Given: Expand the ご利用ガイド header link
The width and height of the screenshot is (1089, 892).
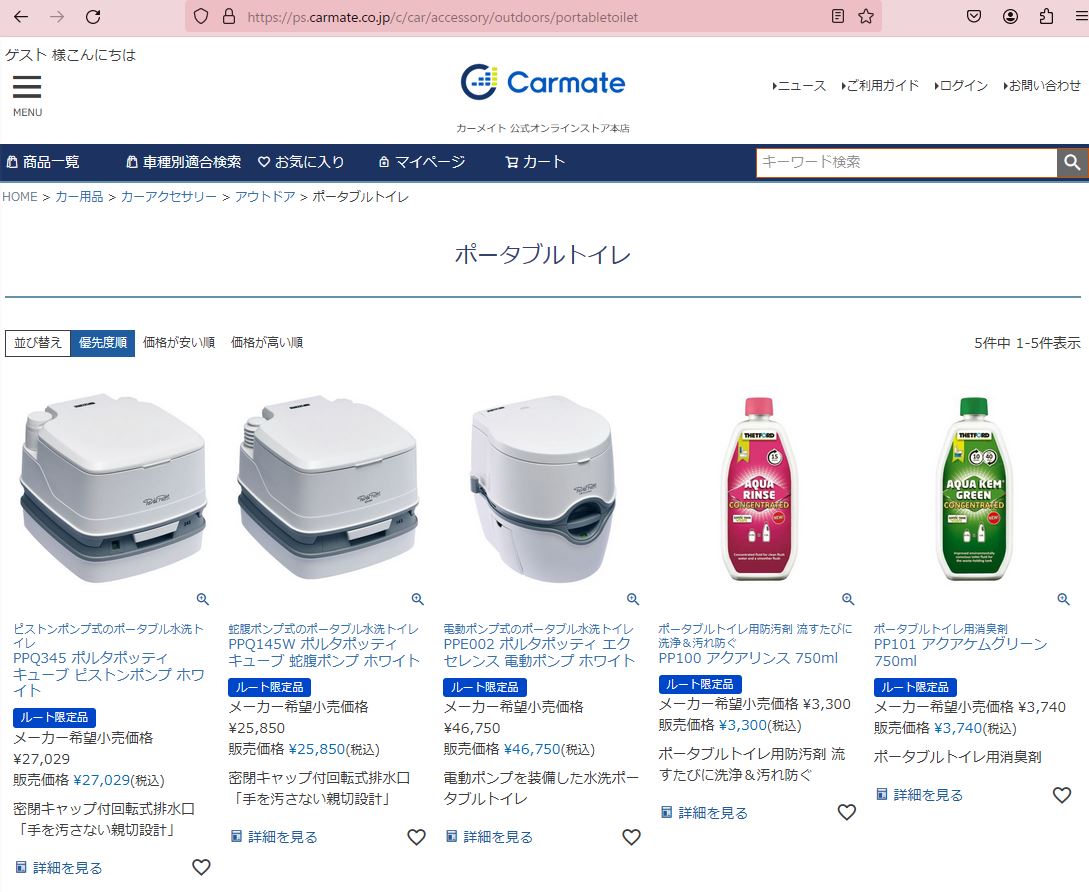Looking at the screenshot, I should (x=880, y=85).
